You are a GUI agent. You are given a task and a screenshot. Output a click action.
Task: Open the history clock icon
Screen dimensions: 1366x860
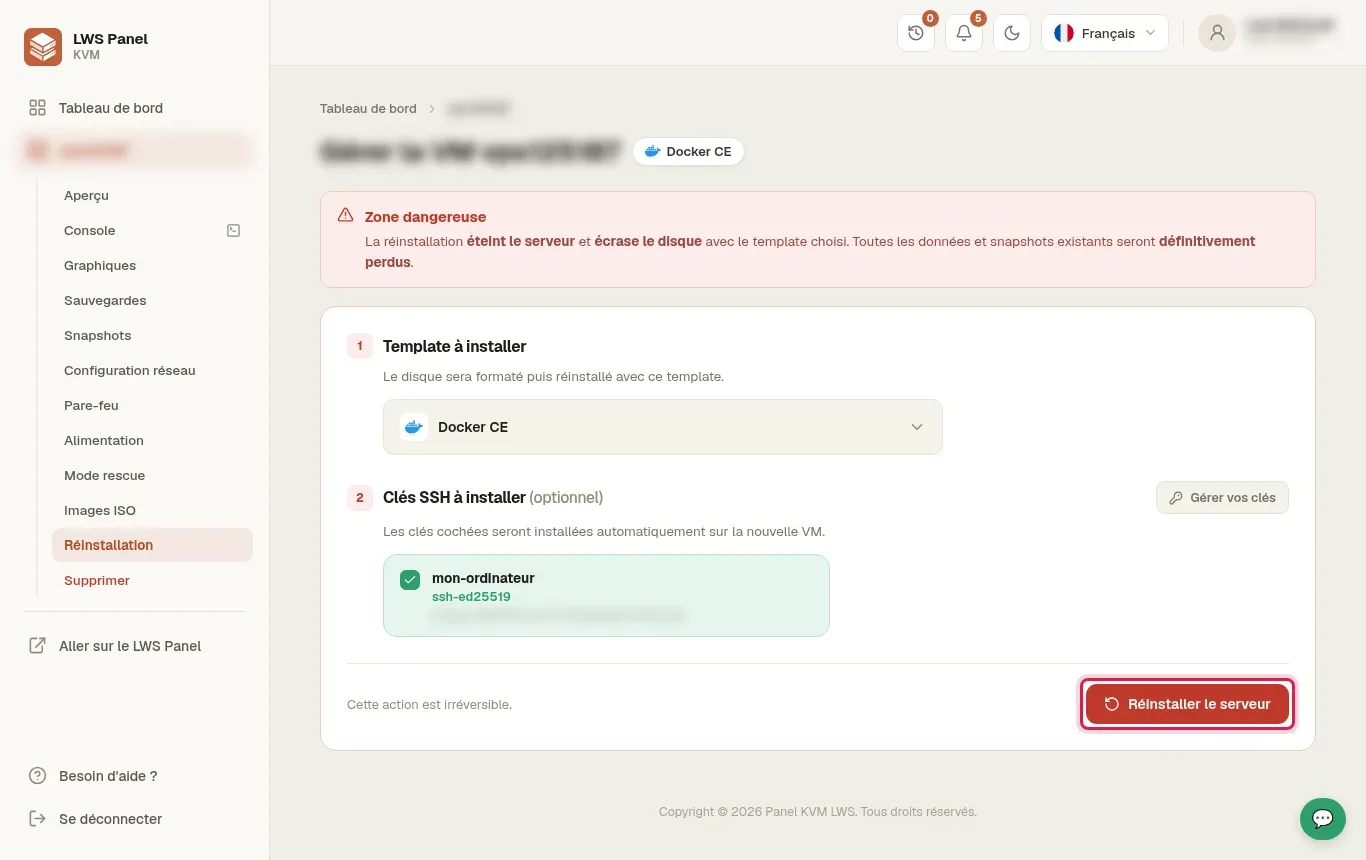[x=916, y=33]
